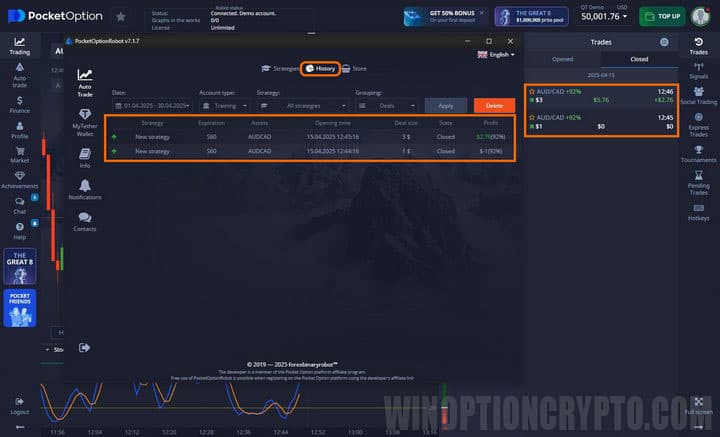
Task: Open the closed AUD/CAD trade at 12:45
Action: [x=601, y=122]
